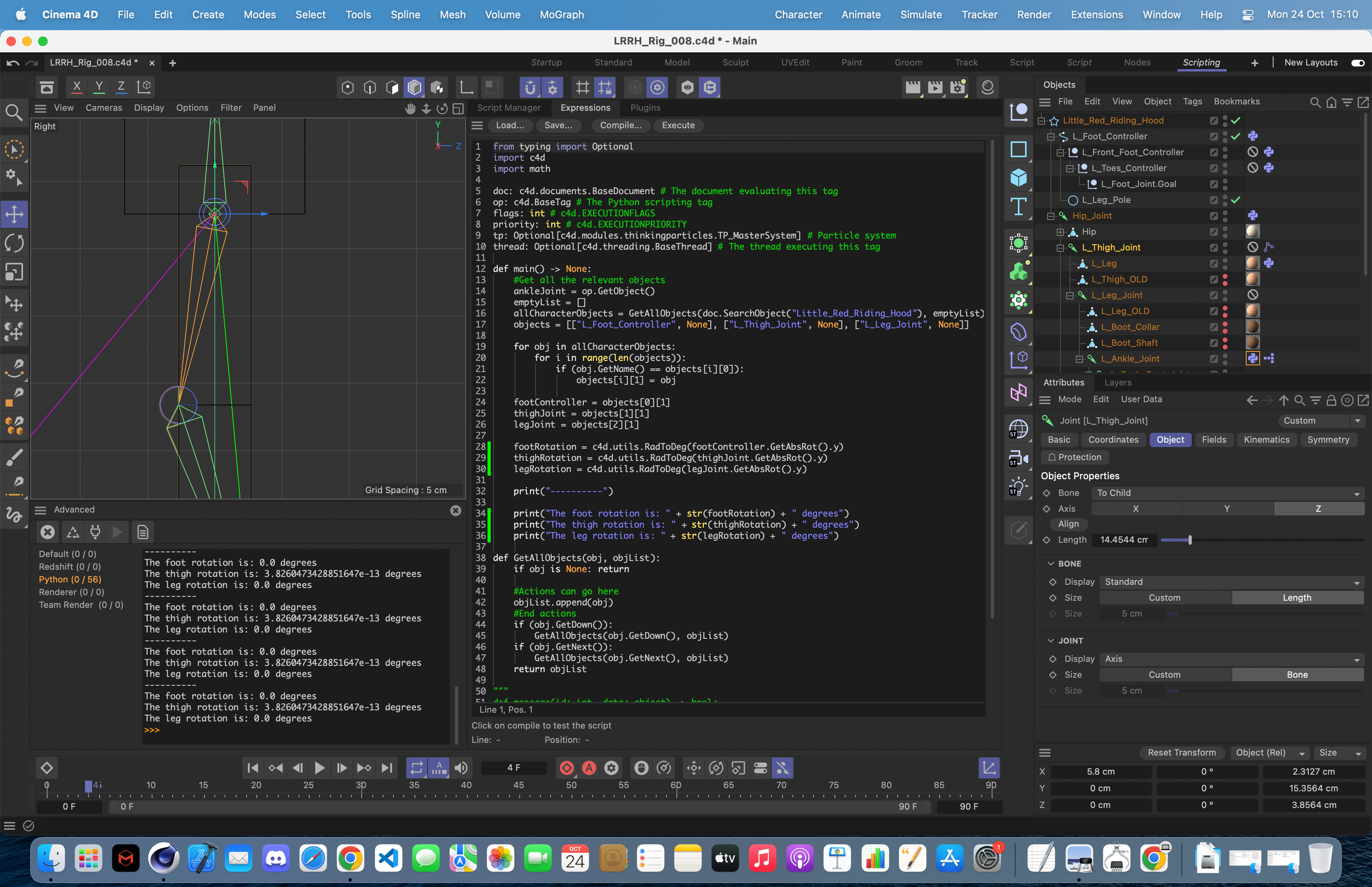The width and height of the screenshot is (1372, 887).
Task: Open the MoGraph menu
Action: [561, 14]
